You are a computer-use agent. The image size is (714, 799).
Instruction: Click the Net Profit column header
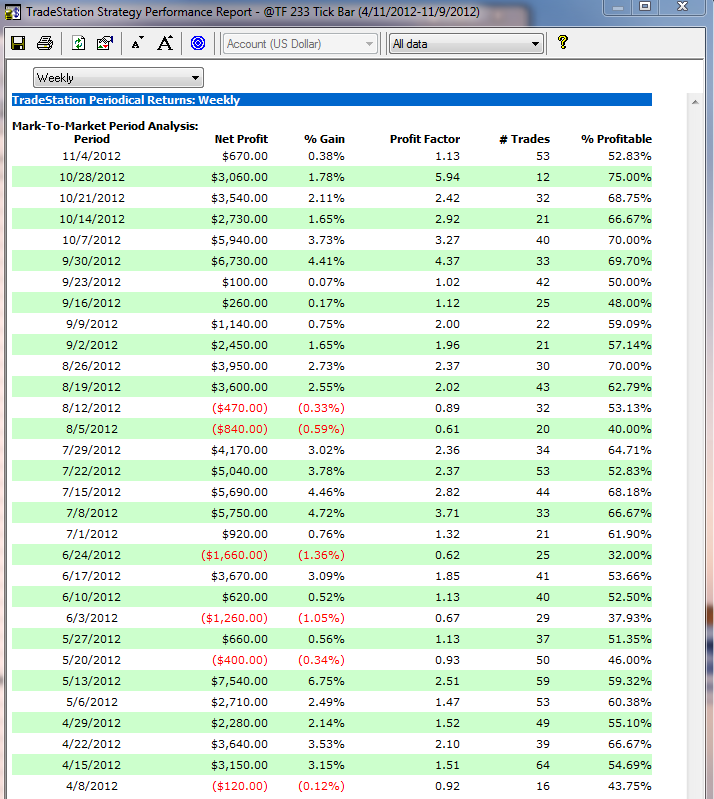(241, 139)
